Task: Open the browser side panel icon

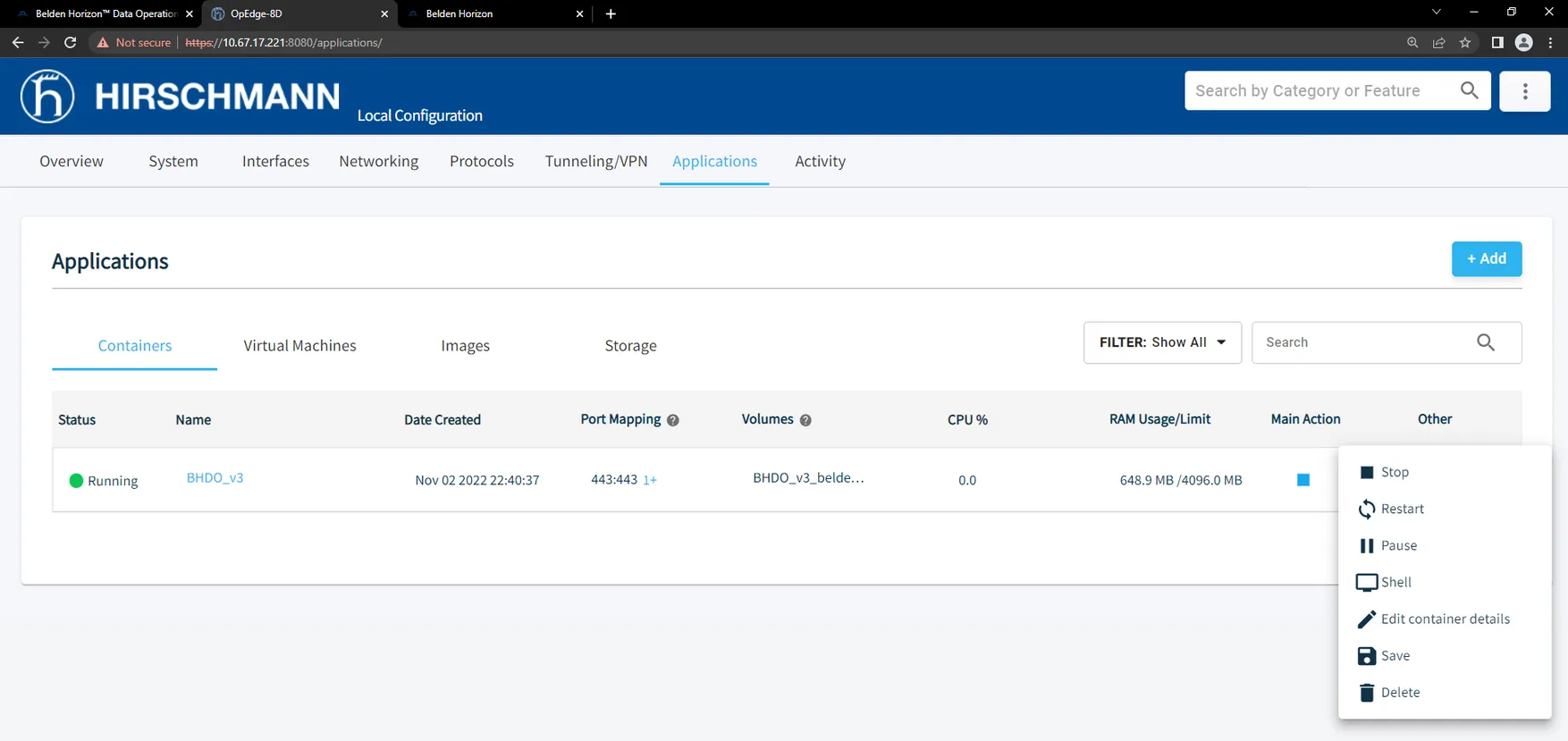Action: pos(1497,42)
